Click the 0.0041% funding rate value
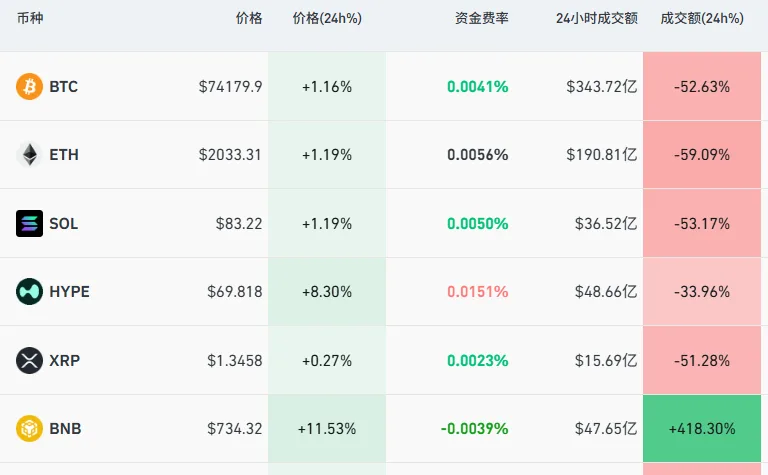768x475 pixels. pos(478,87)
